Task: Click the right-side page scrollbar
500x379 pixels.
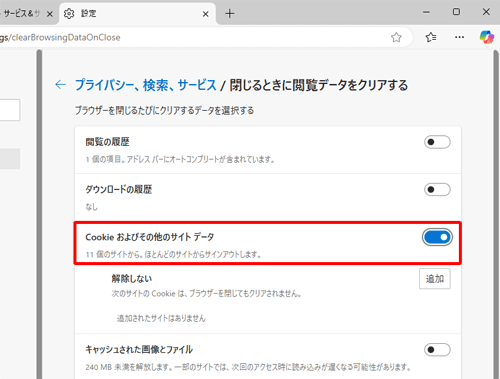Action: tap(496, 213)
